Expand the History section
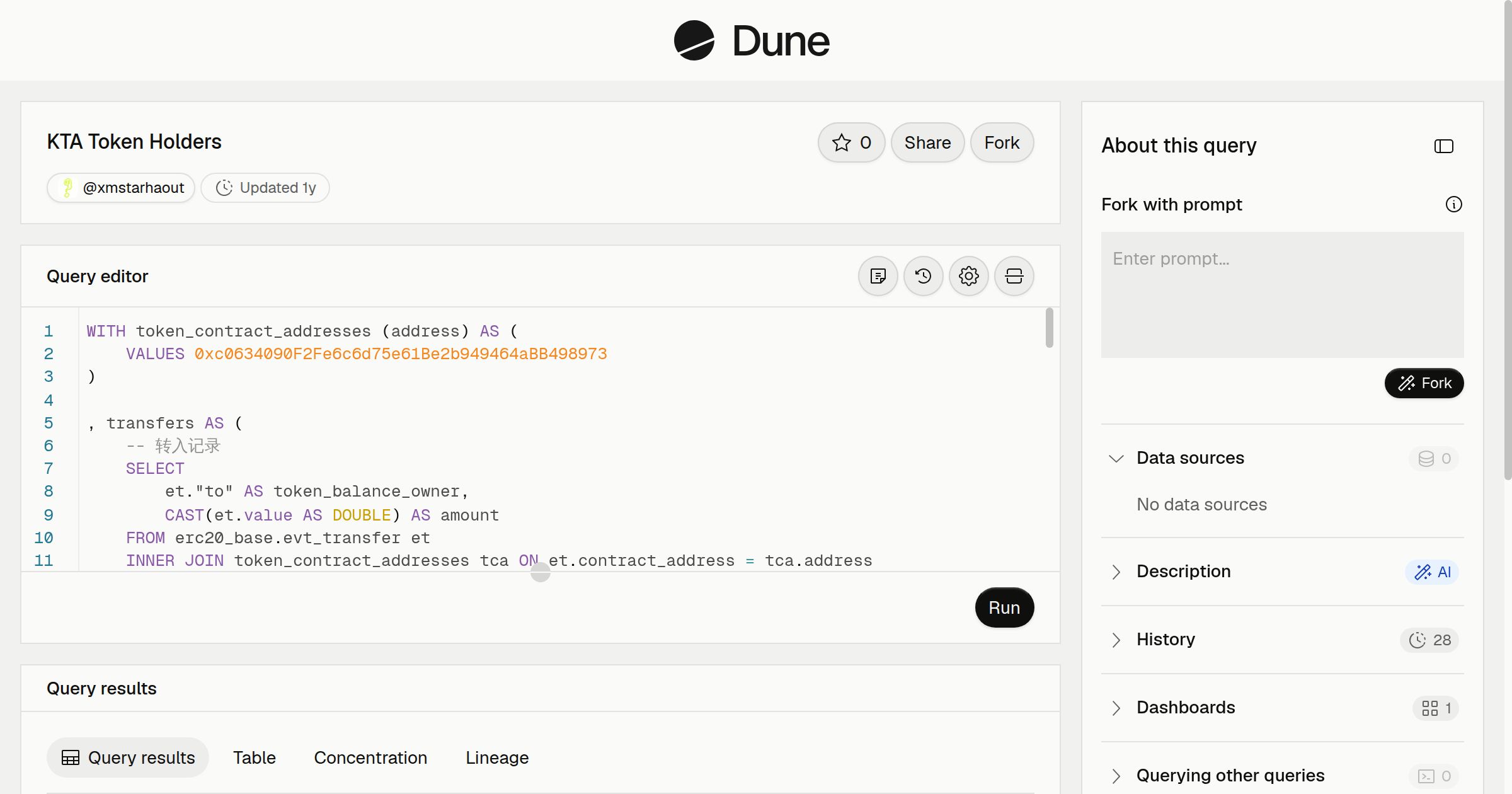This screenshot has width=1512, height=794. [1116, 640]
